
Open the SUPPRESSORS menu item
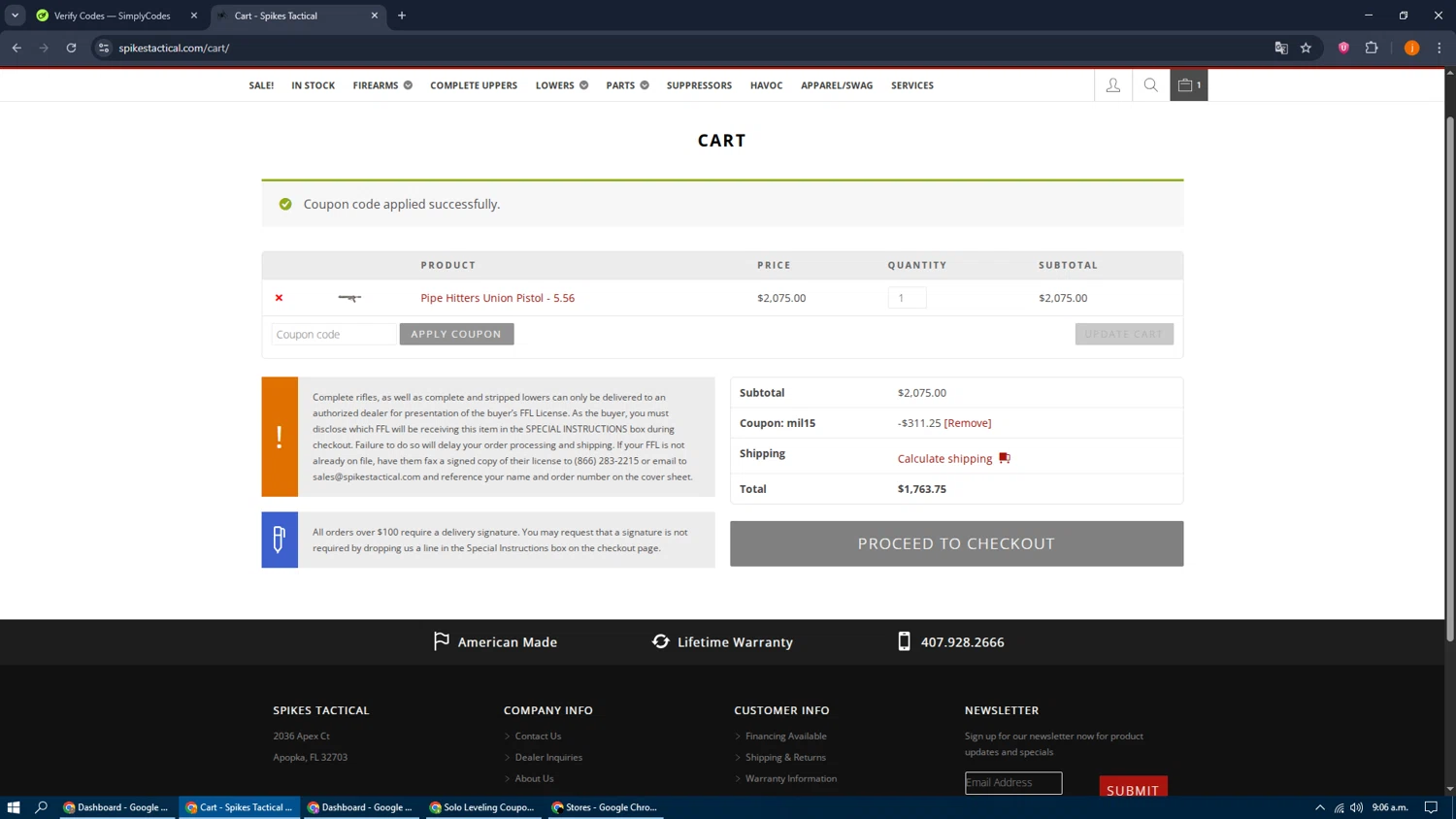click(x=699, y=85)
